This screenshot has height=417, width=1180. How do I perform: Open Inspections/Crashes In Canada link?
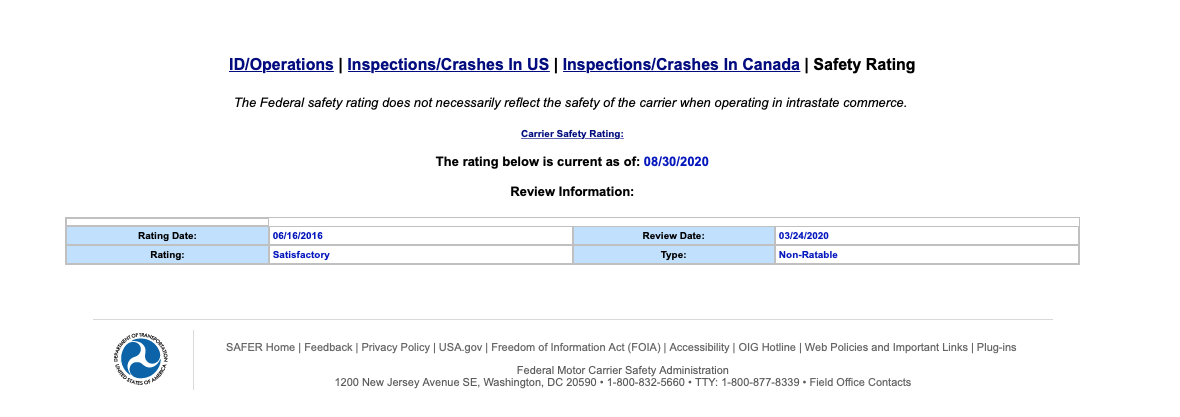(x=681, y=65)
